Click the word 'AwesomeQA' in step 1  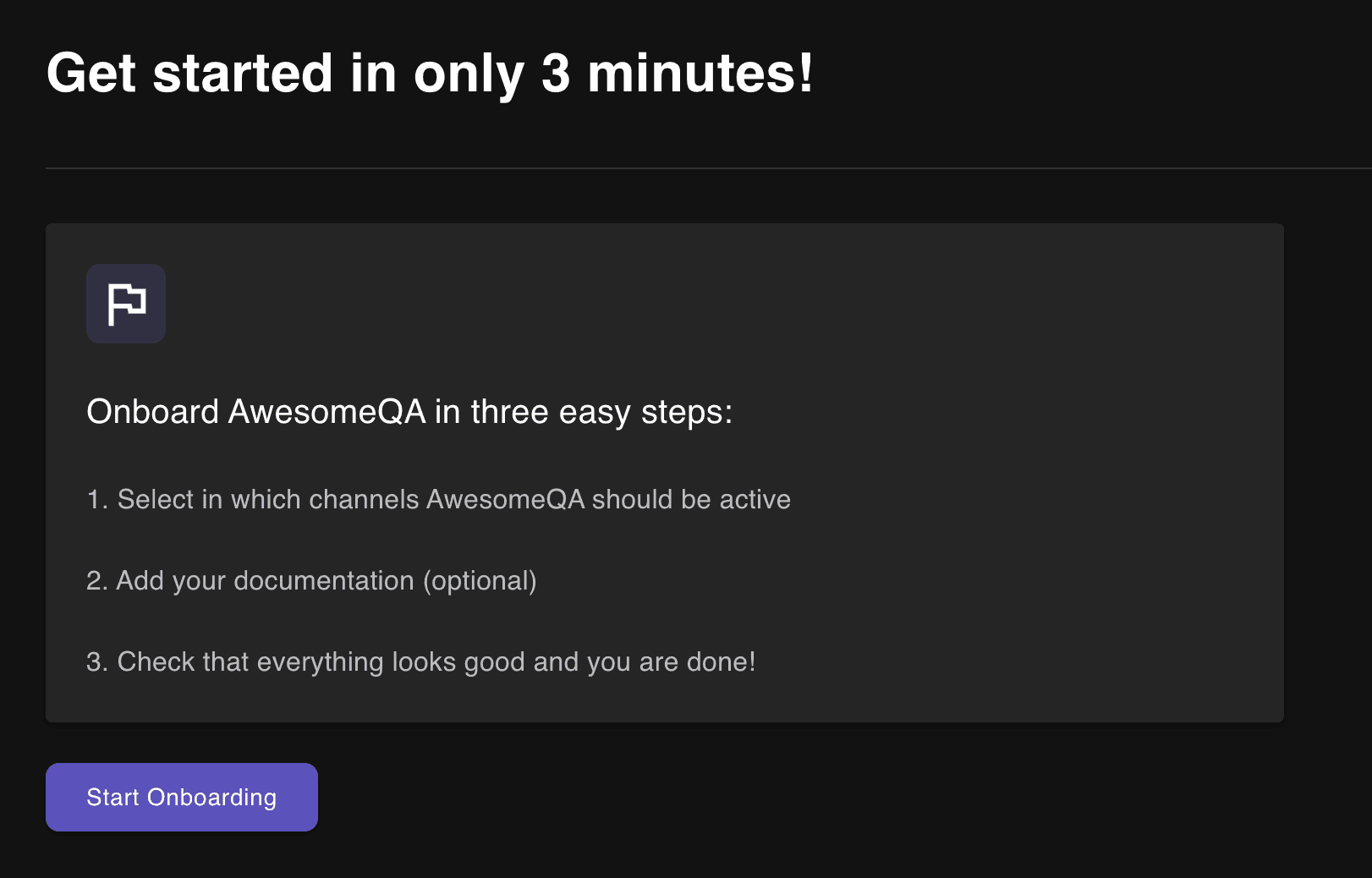[x=505, y=500]
